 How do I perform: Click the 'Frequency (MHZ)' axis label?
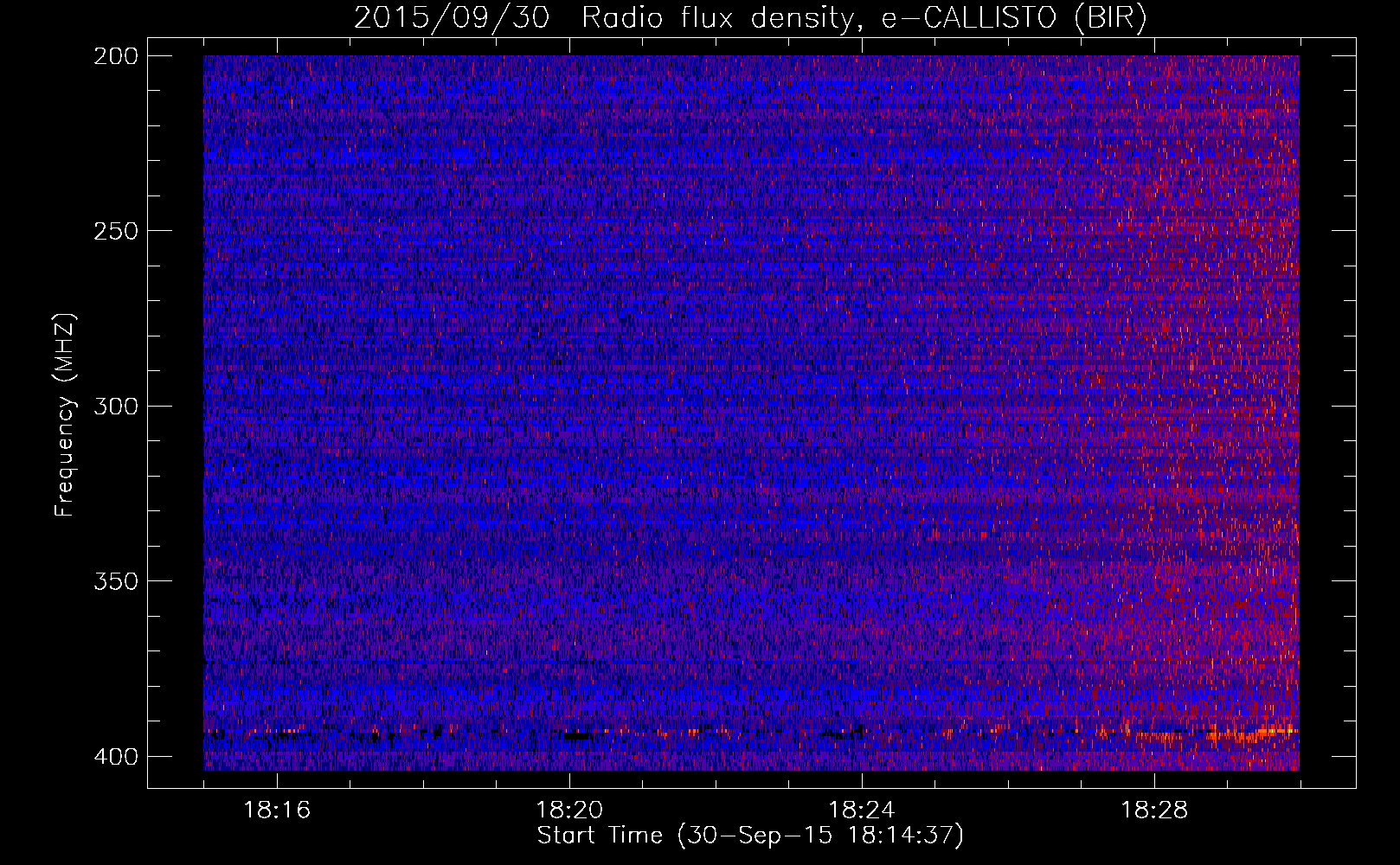click(x=64, y=415)
